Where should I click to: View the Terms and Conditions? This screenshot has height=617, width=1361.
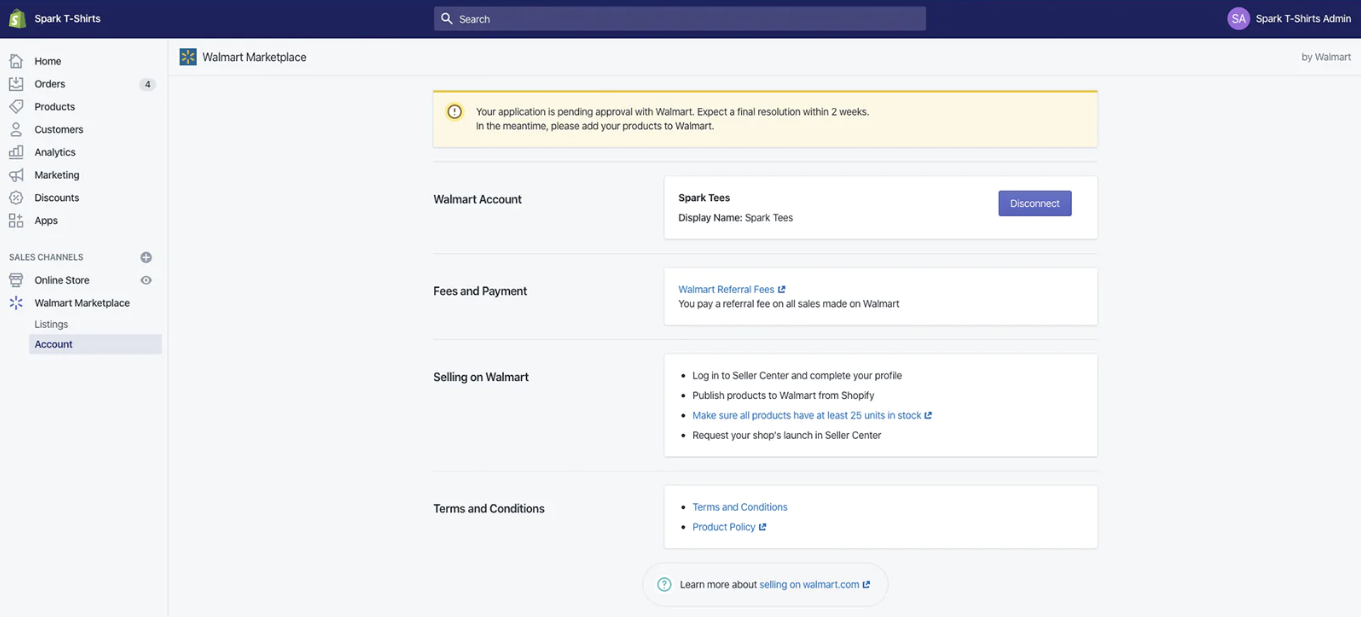(739, 507)
